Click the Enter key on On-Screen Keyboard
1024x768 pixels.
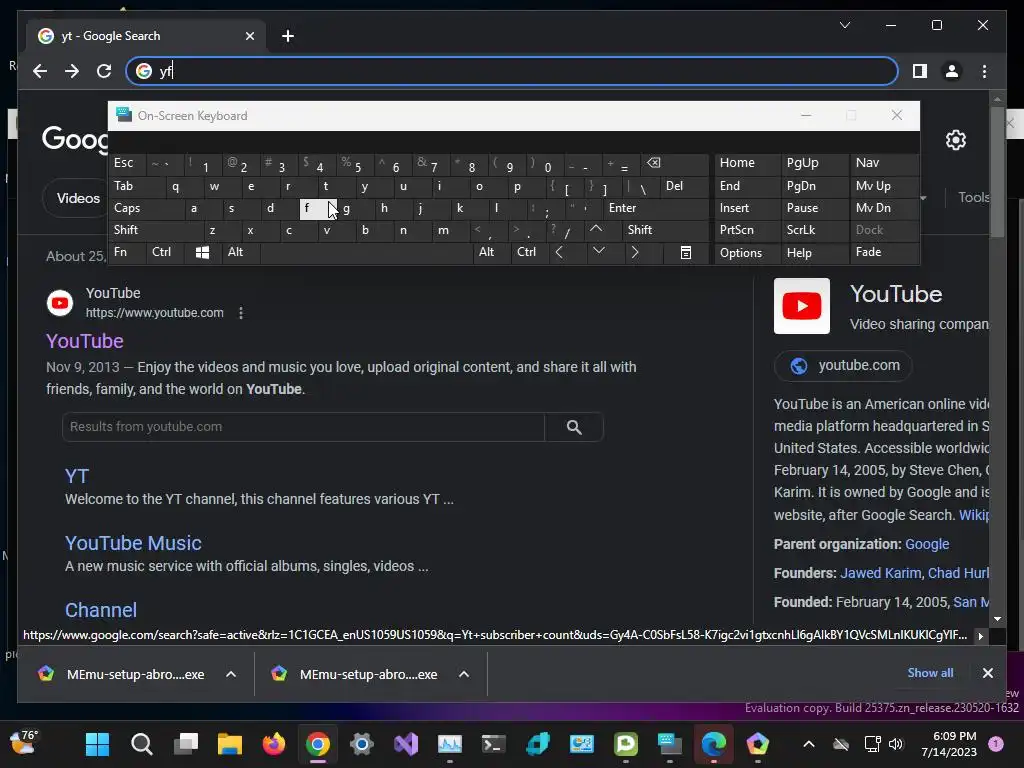tap(655, 208)
